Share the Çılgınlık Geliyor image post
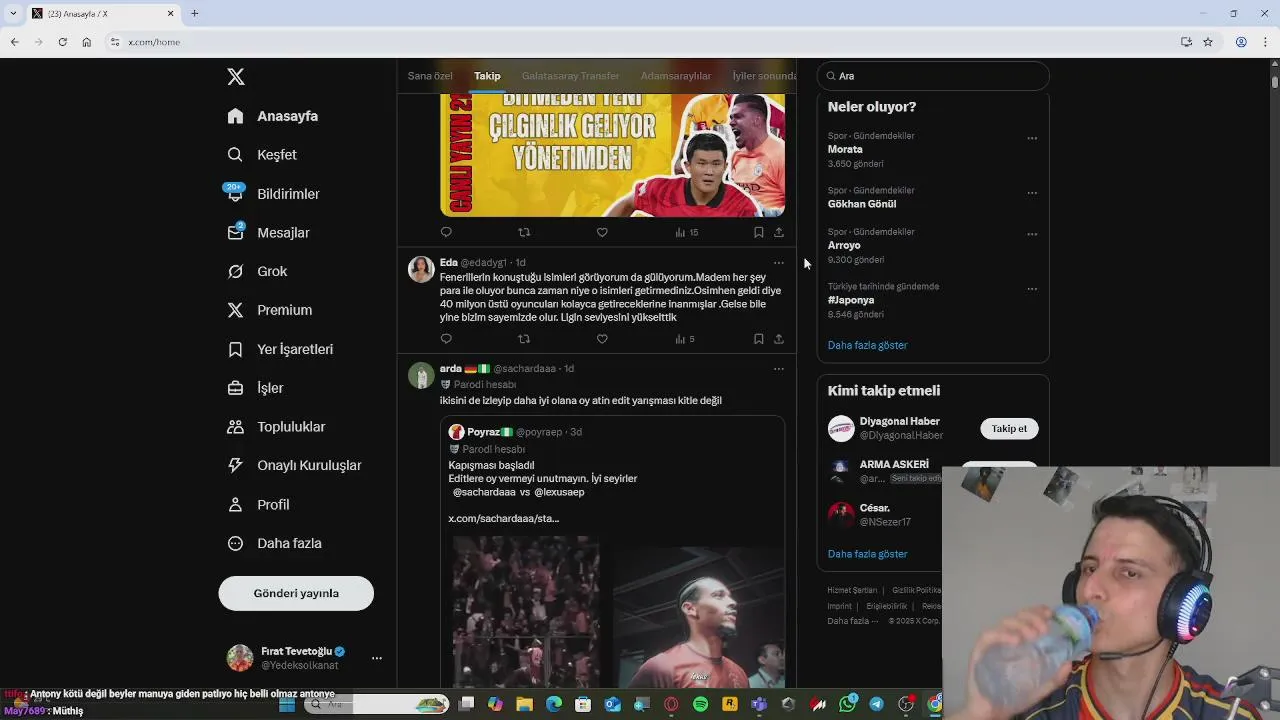 779,232
